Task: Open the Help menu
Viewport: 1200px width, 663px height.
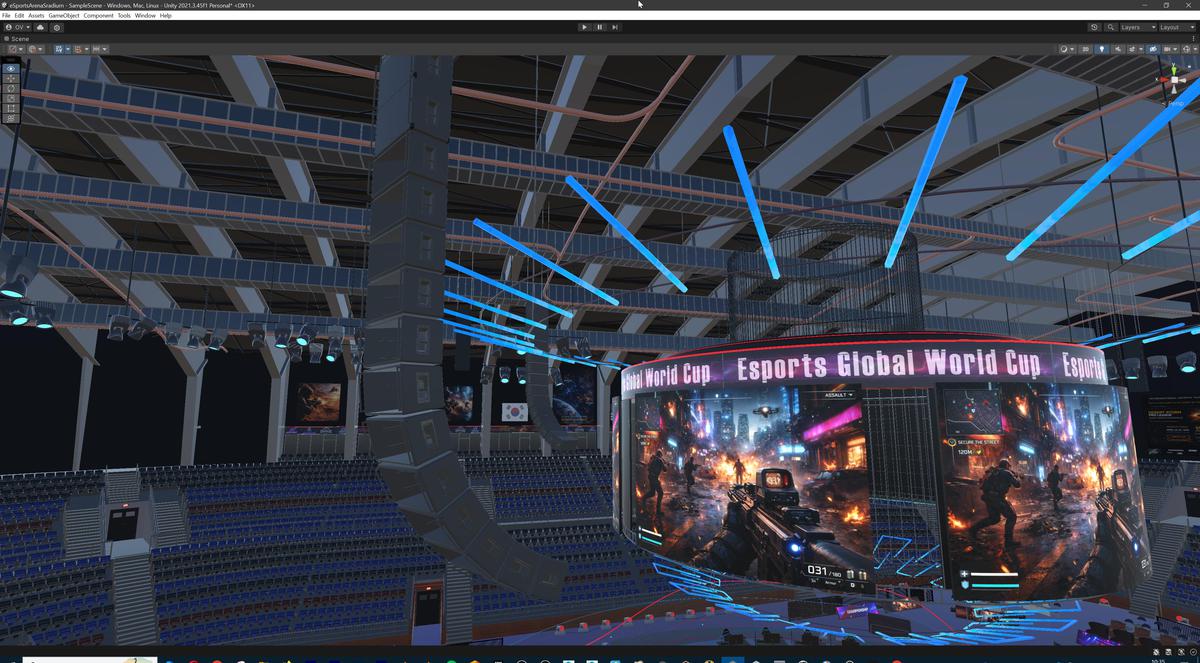Action: (x=166, y=16)
